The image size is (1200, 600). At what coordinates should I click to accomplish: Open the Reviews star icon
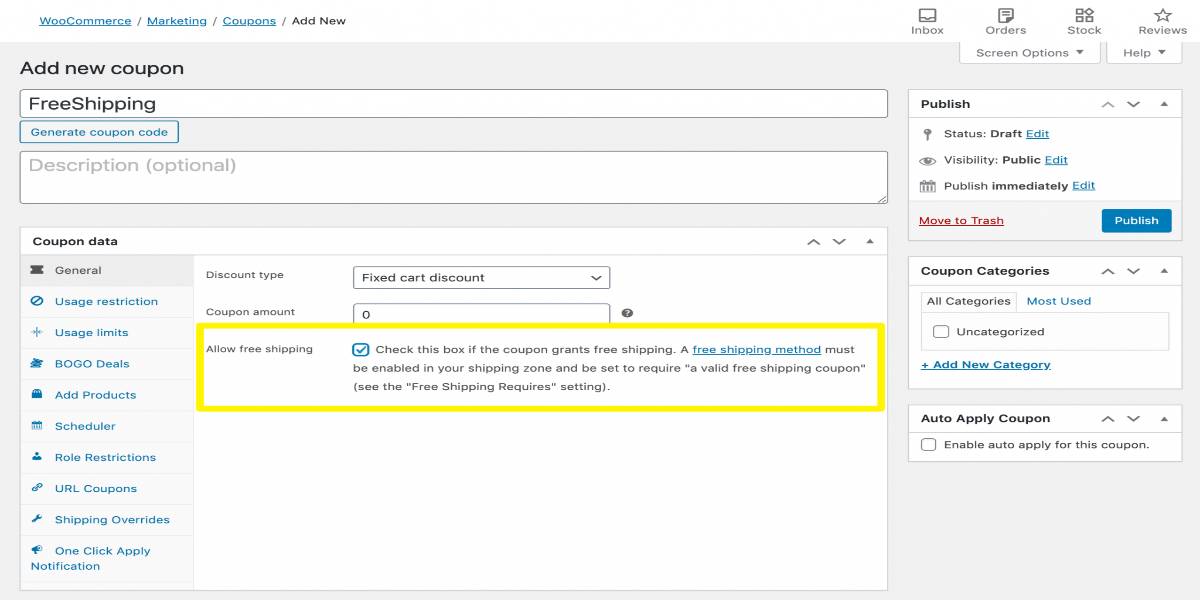[x=1162, y=15]
